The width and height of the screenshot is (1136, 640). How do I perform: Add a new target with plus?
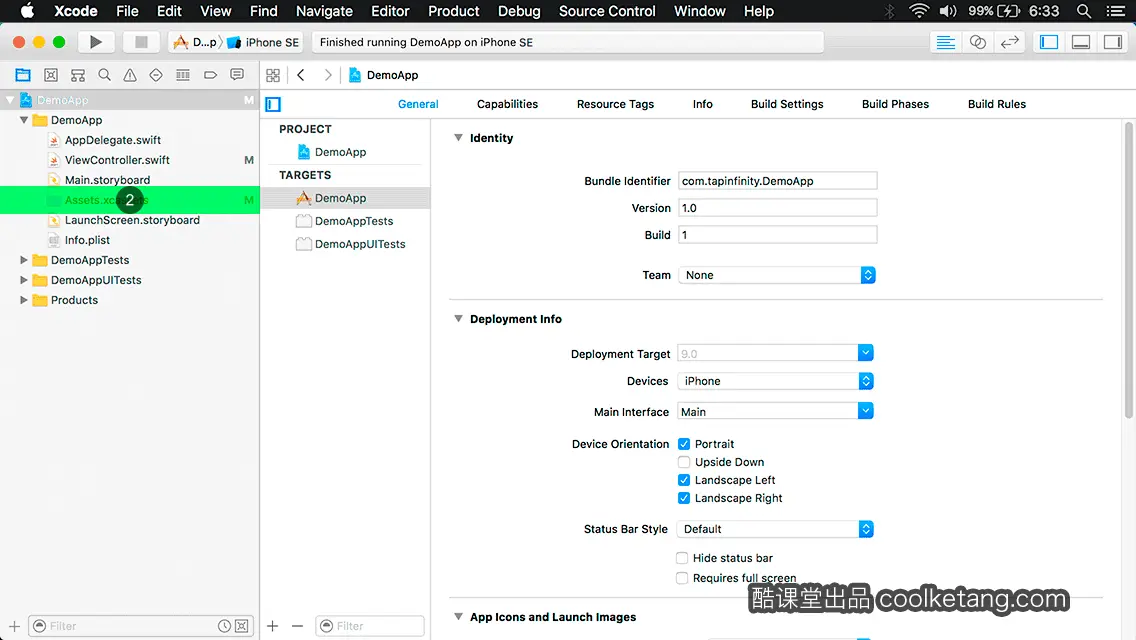click(272, 626)
